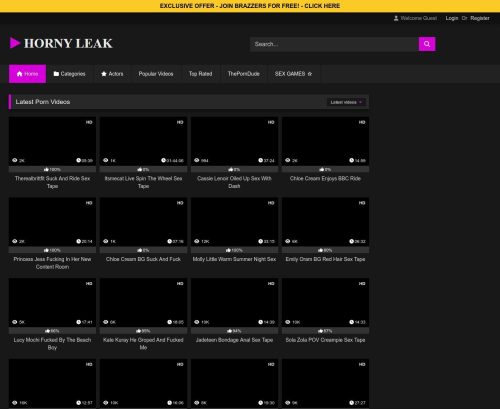Go to Popular Videos
Viewport: 500px width, 409px height.
156,74
